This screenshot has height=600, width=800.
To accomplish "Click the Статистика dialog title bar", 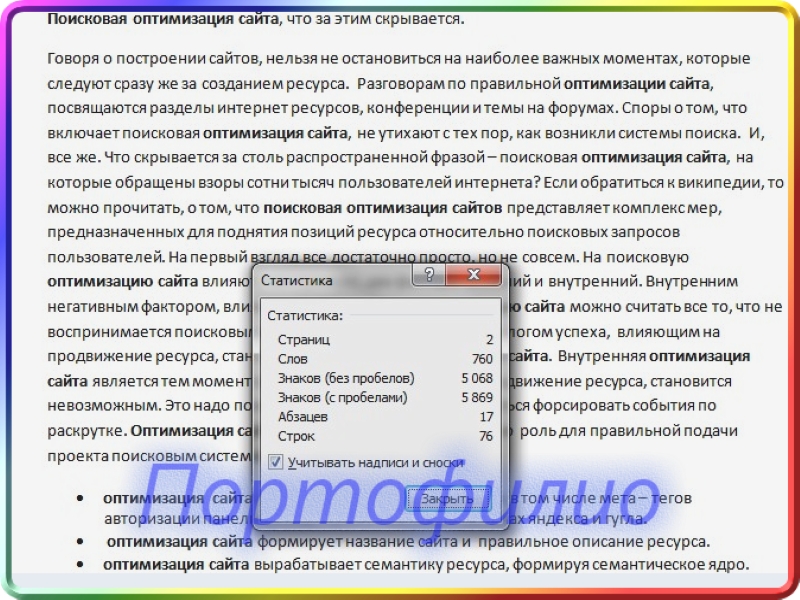I will [334, 280].
